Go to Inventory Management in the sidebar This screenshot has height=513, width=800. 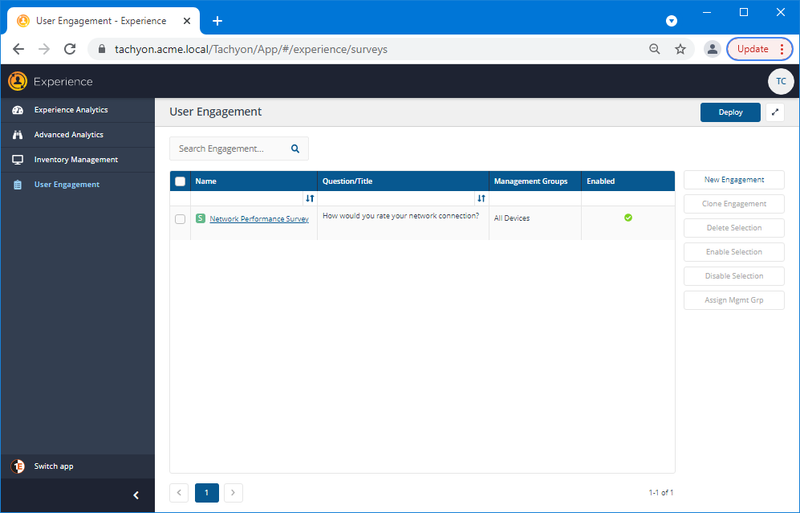pos(75,160)
